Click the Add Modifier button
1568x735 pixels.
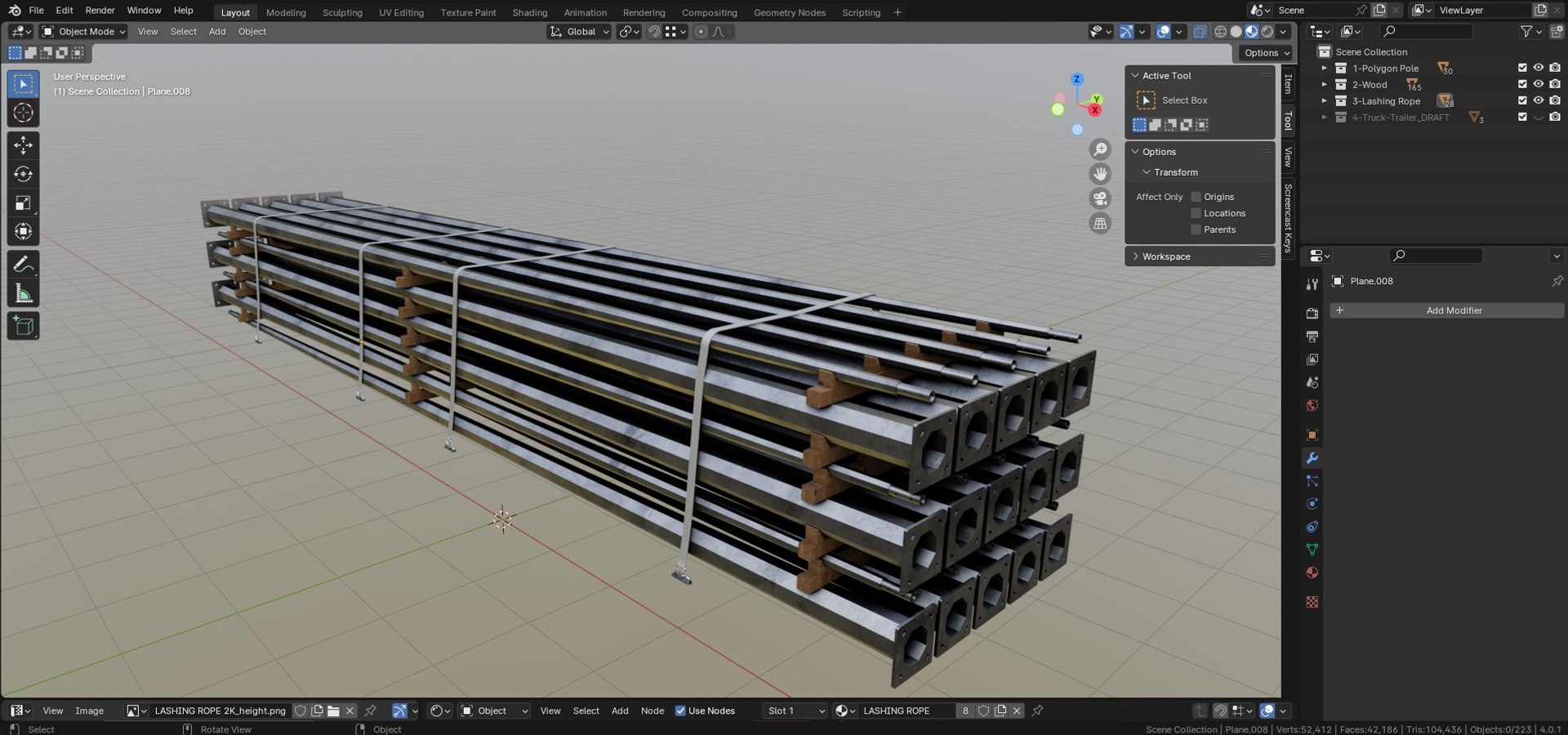coord(1447,310)
